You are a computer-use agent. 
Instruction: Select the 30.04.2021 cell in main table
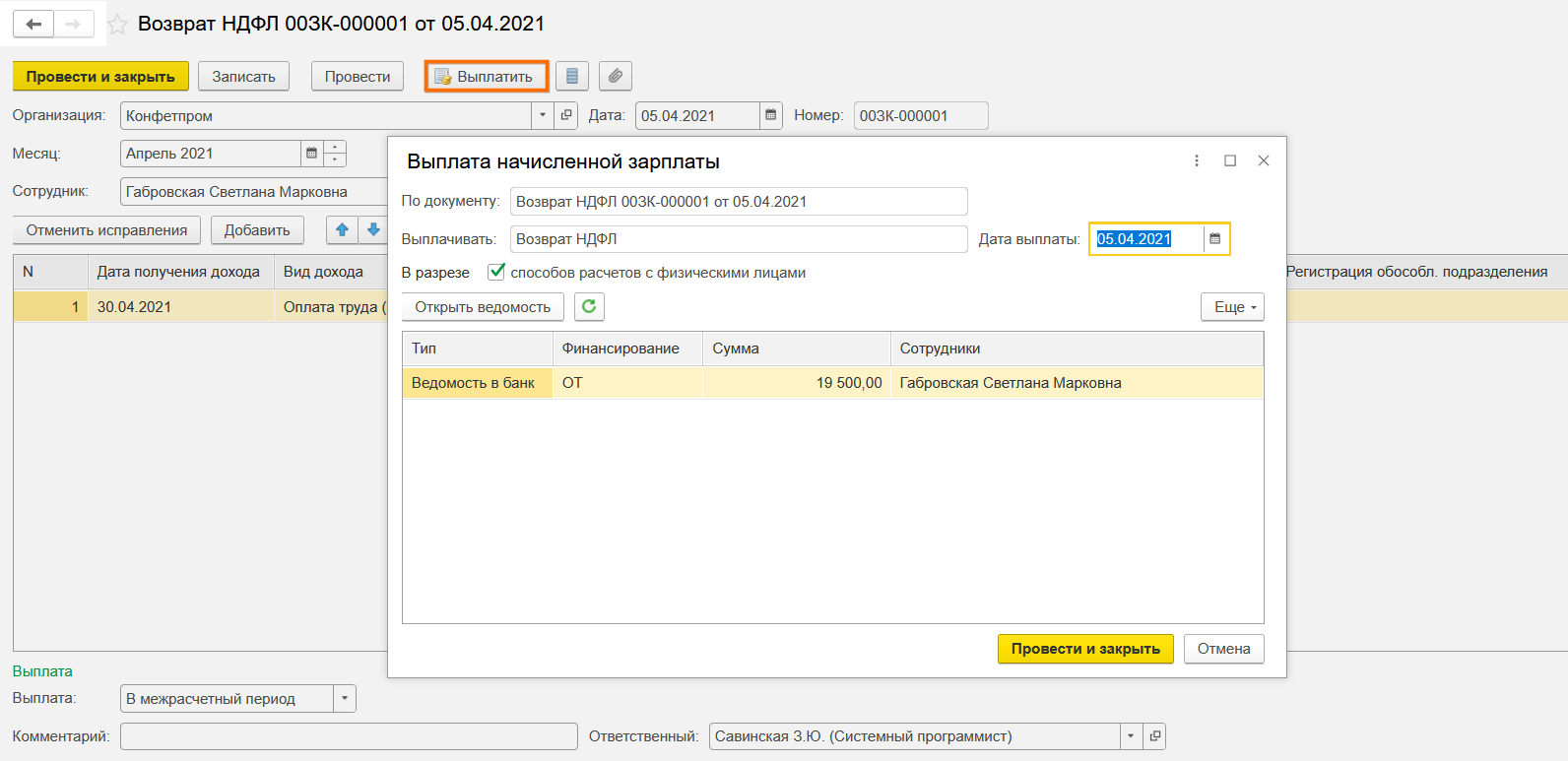pyautogui.click(x=180, y=307)
